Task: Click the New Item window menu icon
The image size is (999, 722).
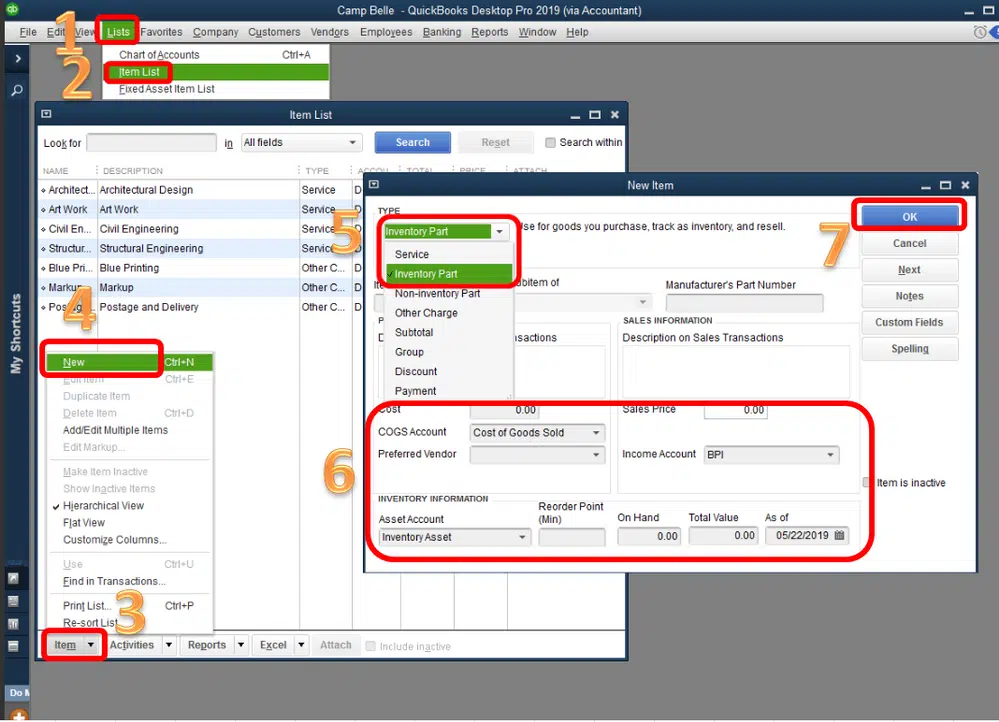Action: pyautogui.click(x=374, y=185)
